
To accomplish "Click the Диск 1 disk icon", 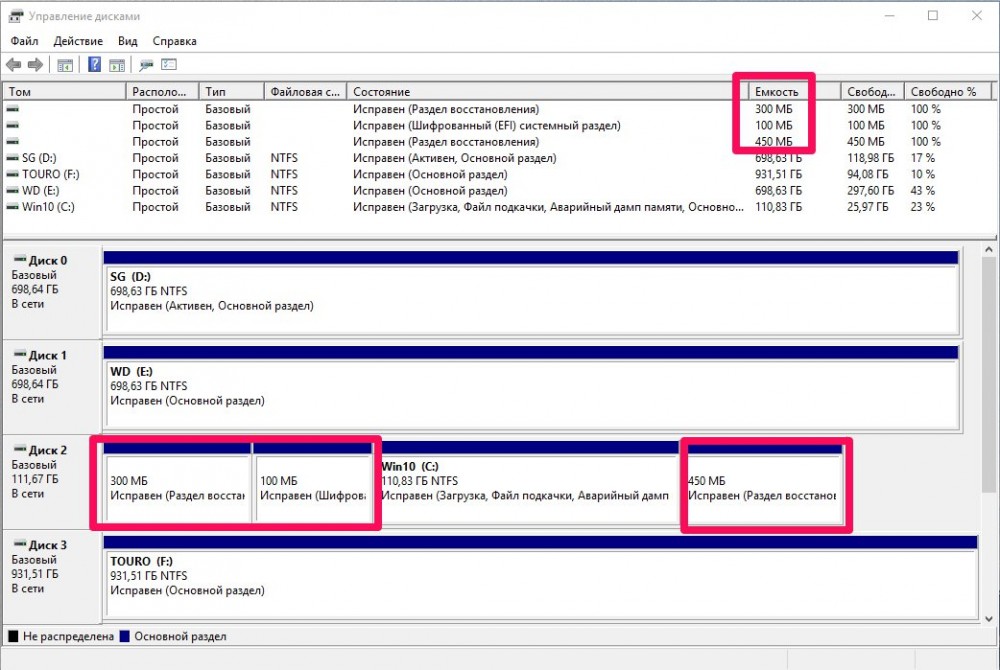I will (x=20, y=354).
